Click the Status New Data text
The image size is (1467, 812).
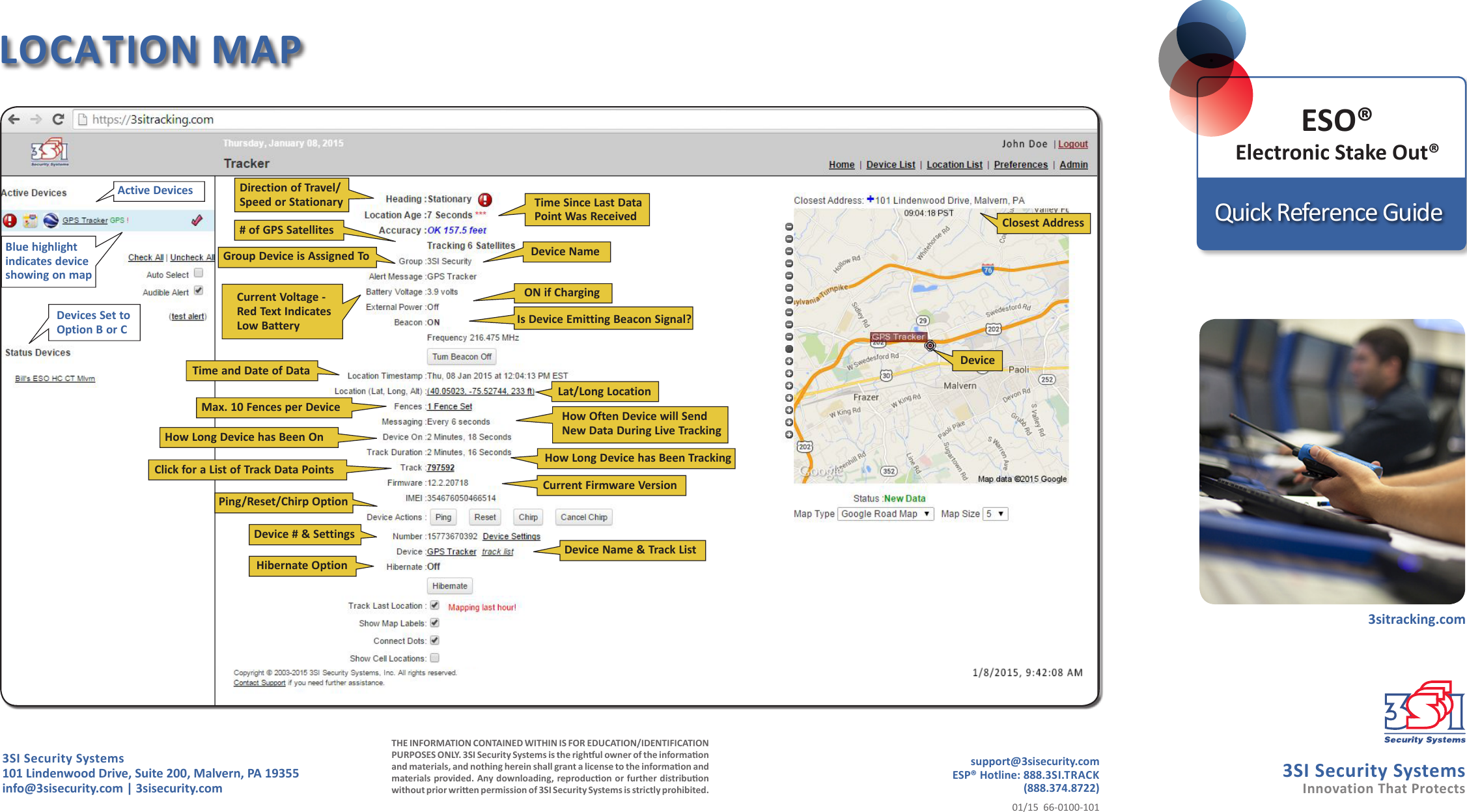[x=889, y=498]
